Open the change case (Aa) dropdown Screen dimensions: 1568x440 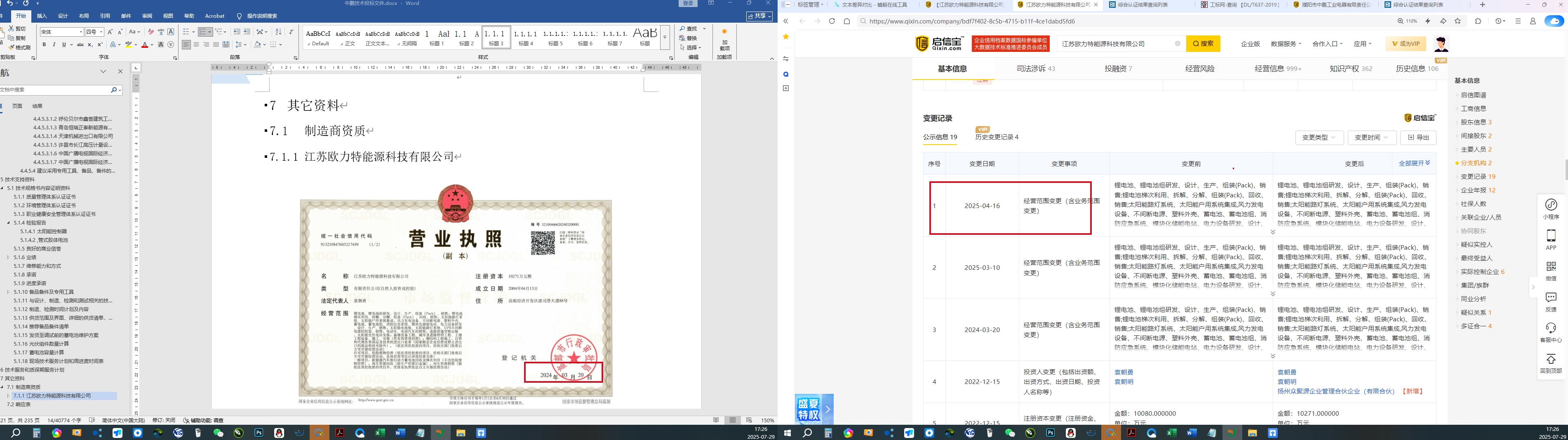point(134,32)
